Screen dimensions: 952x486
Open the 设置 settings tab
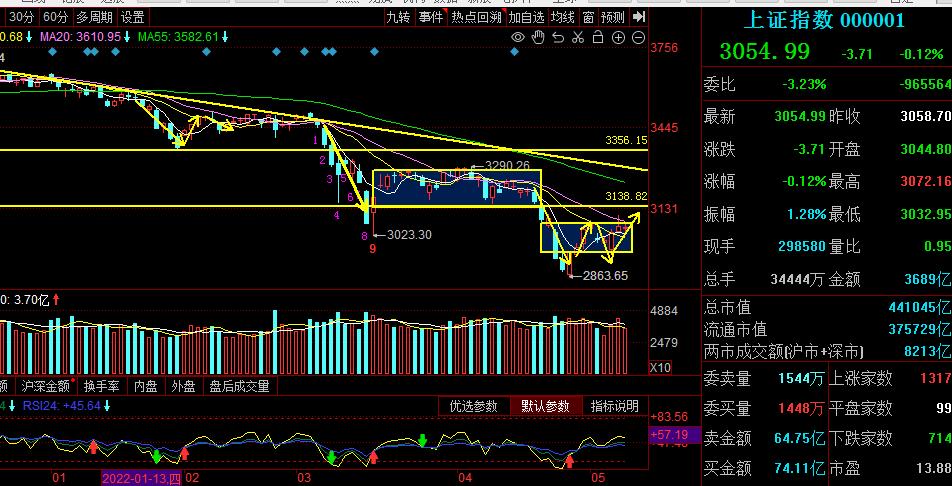pyautogui.click(x=132, y=17)
